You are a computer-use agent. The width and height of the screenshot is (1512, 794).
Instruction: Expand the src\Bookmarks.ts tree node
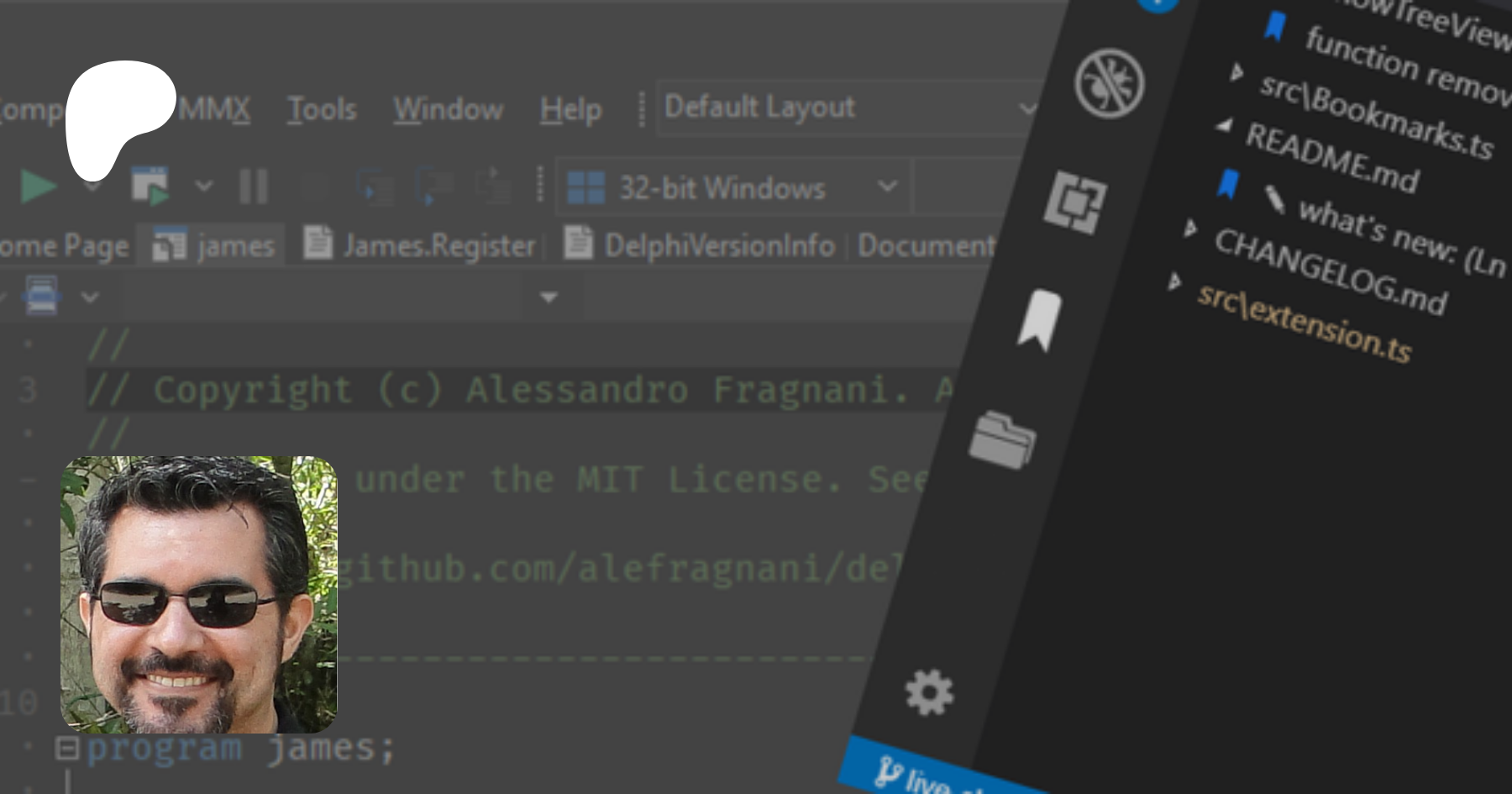tap(1236, 72)
